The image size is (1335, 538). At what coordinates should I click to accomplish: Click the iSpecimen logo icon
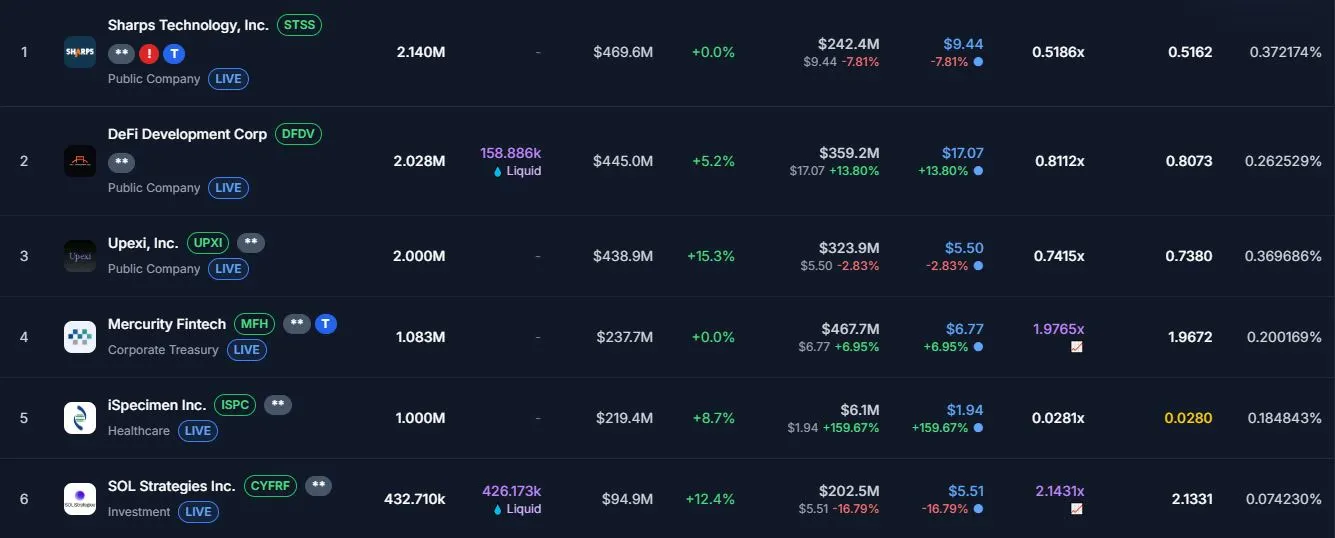coord(80,418)
